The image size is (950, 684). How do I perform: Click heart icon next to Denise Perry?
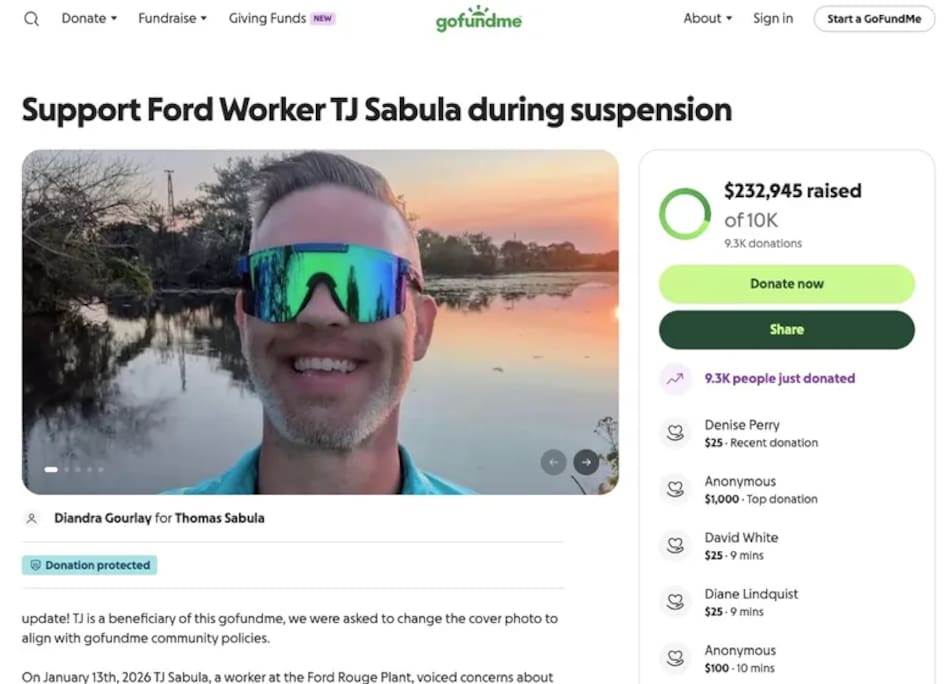(675, 433)
